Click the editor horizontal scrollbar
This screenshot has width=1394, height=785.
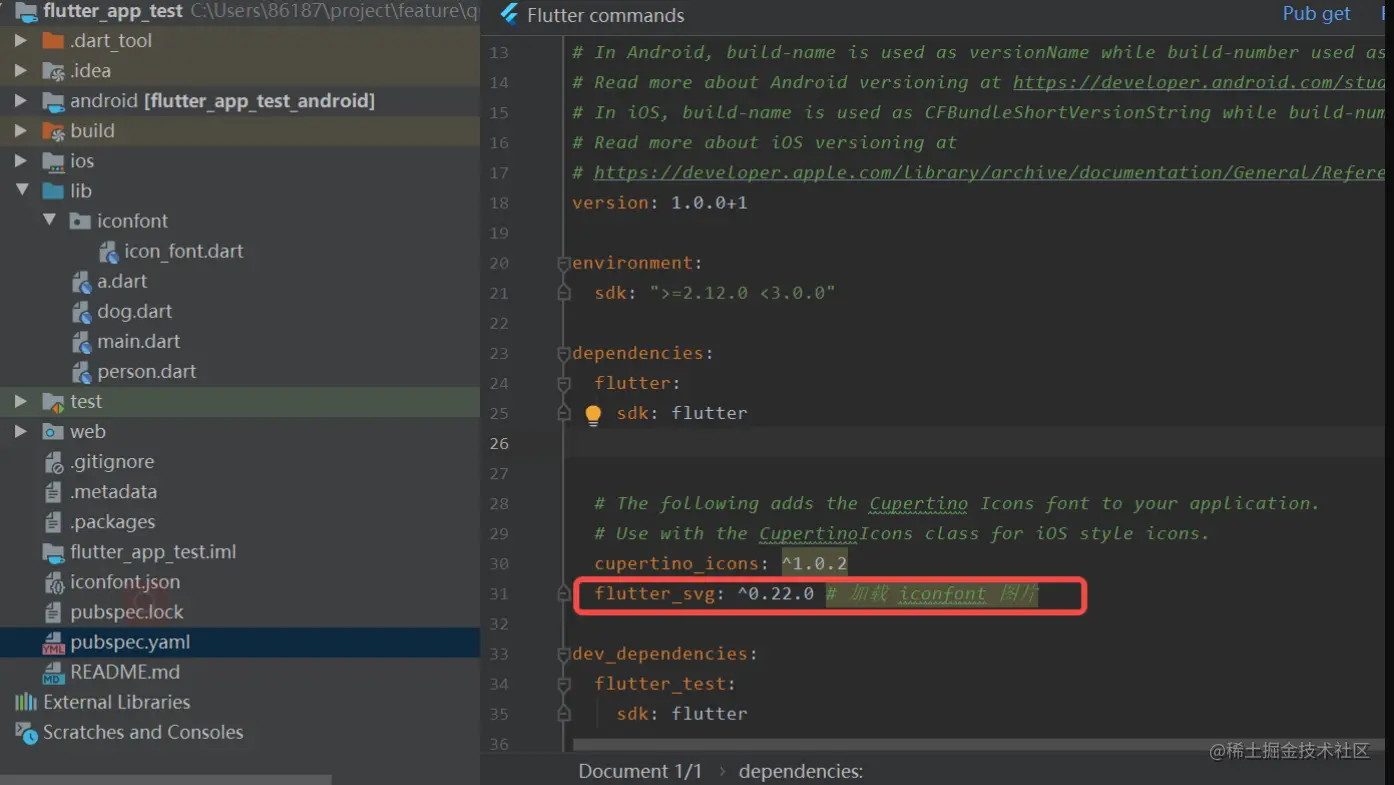[978, 745]
